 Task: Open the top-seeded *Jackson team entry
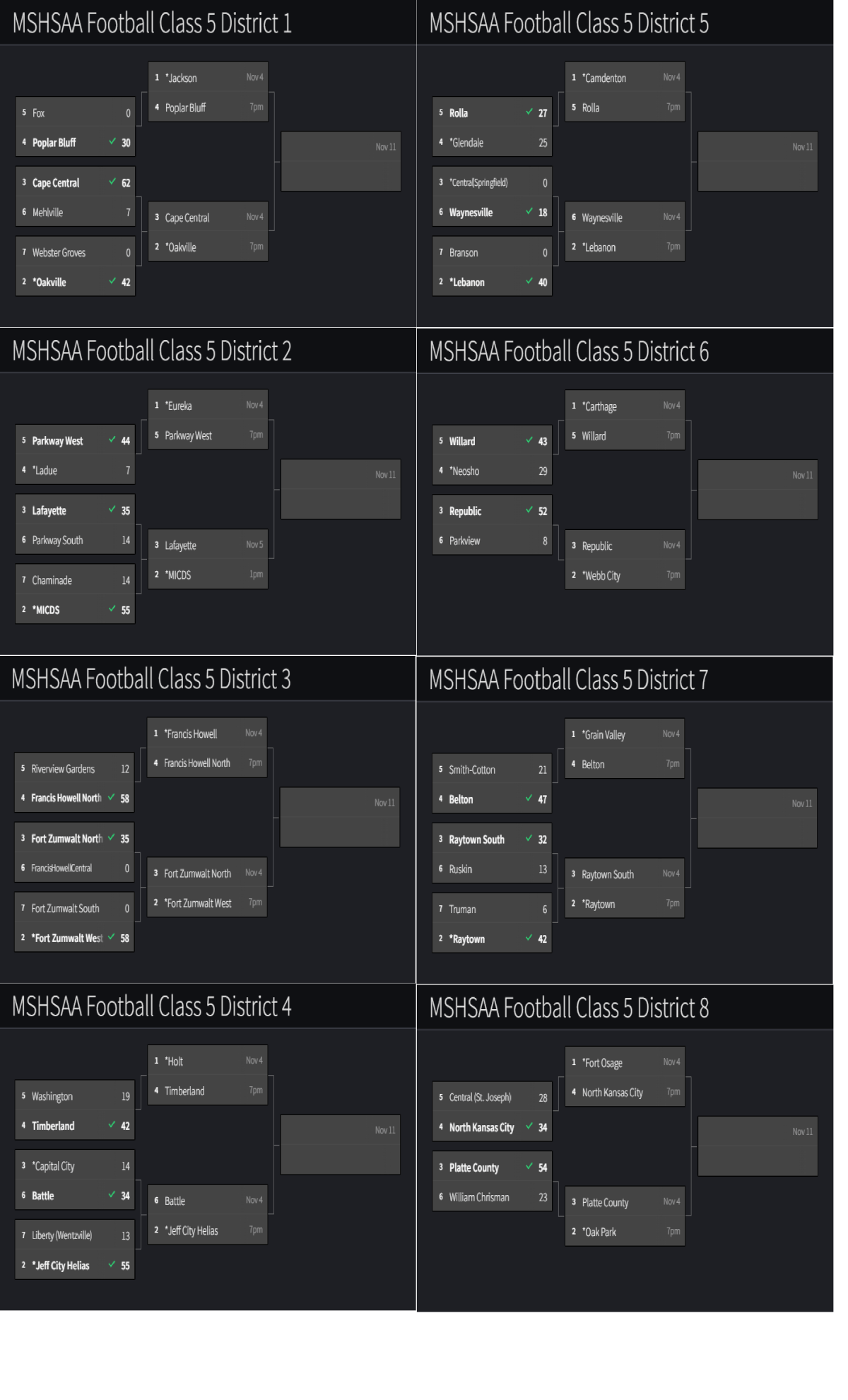tap(182, 78)
